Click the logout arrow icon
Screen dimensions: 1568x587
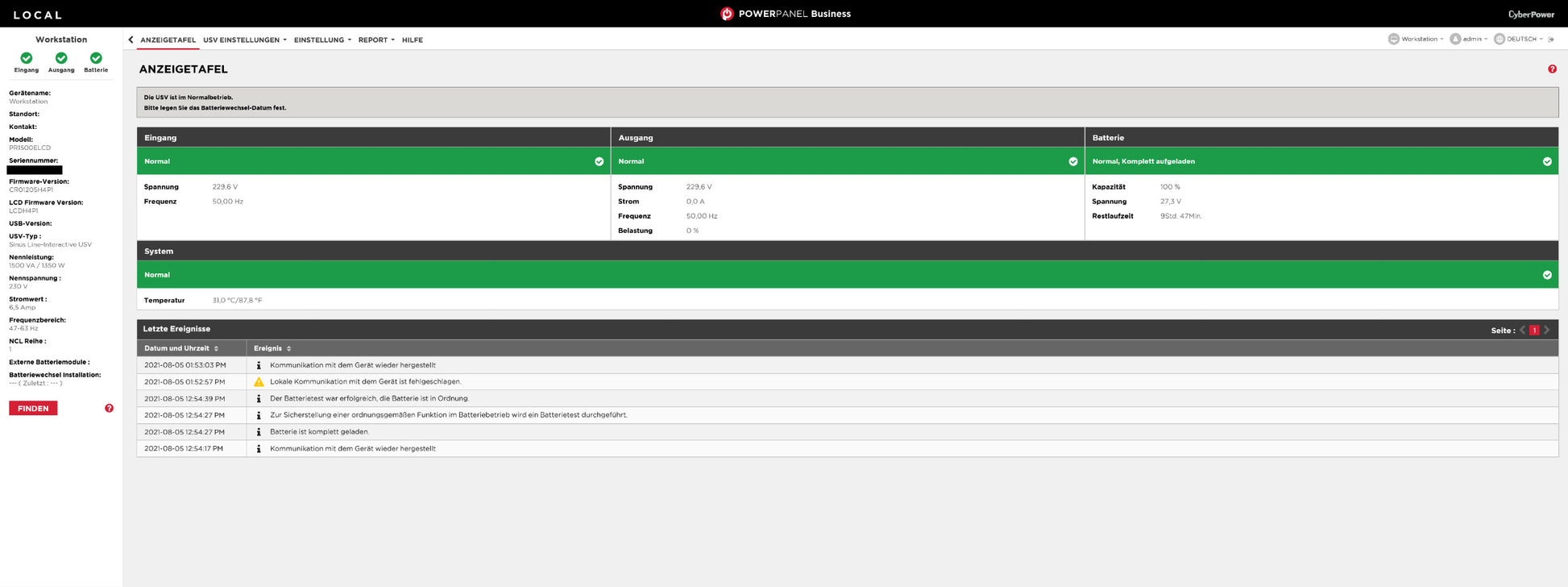[x=1551, y=40]
